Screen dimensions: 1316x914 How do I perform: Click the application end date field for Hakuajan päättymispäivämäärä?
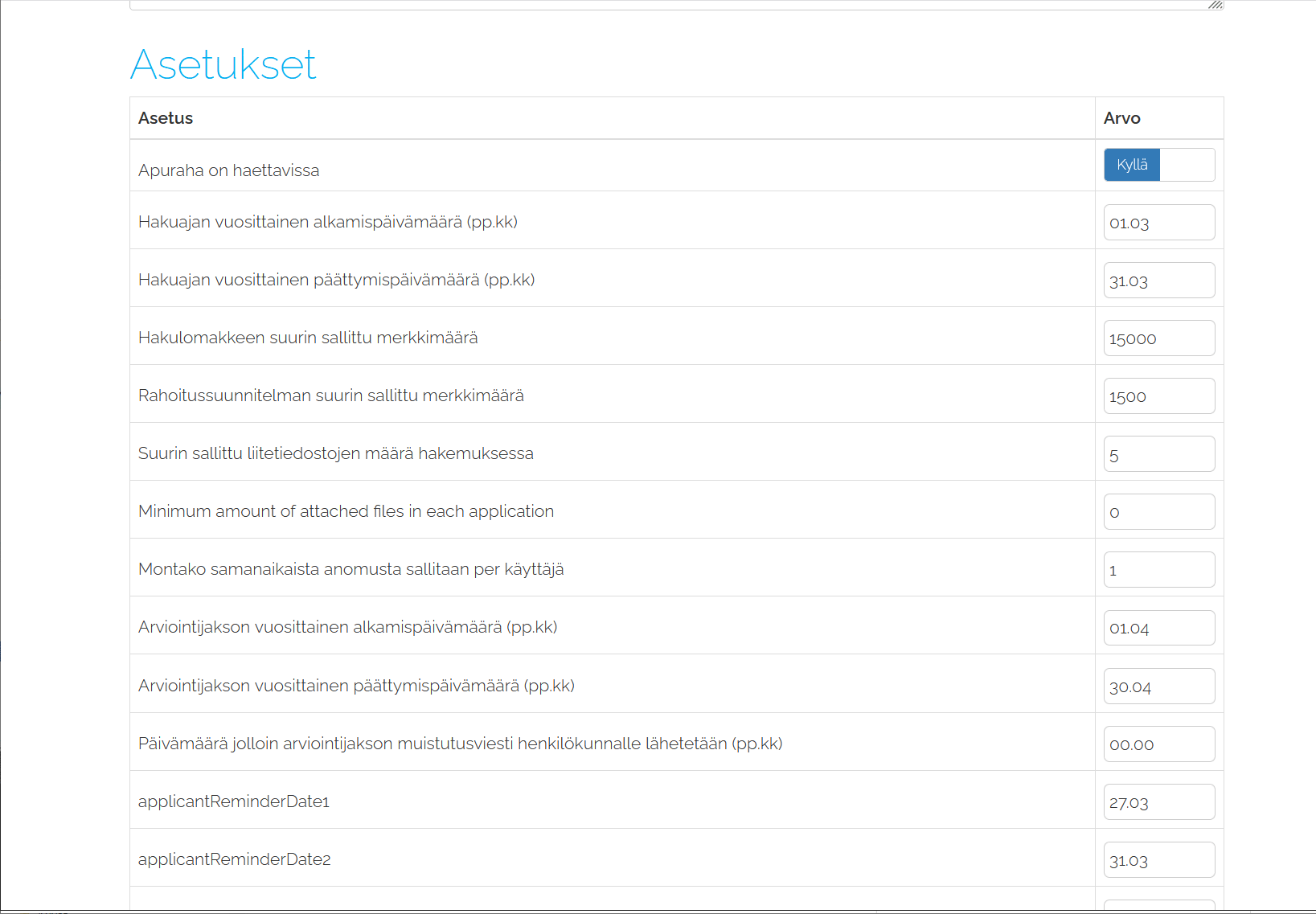[1158, 281]
